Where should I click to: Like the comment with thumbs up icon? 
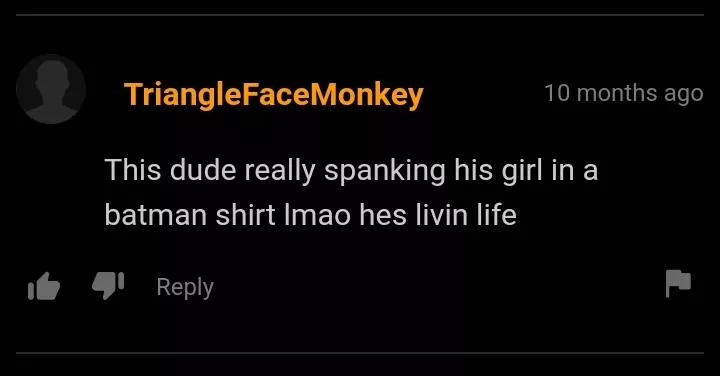point(44,286)
